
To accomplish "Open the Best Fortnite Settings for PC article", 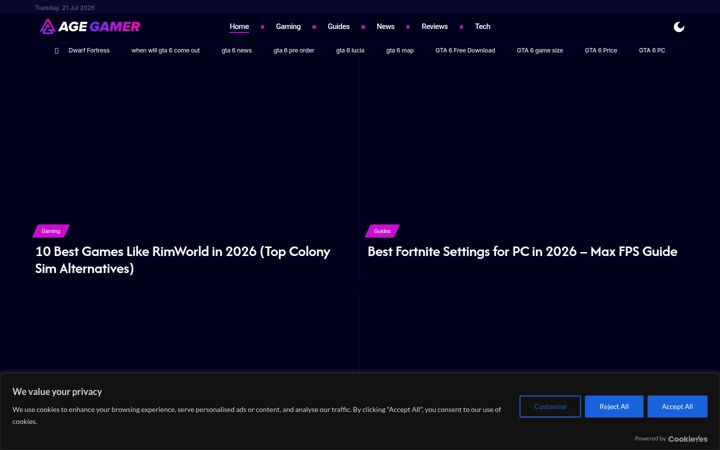I will coord(522,252).
